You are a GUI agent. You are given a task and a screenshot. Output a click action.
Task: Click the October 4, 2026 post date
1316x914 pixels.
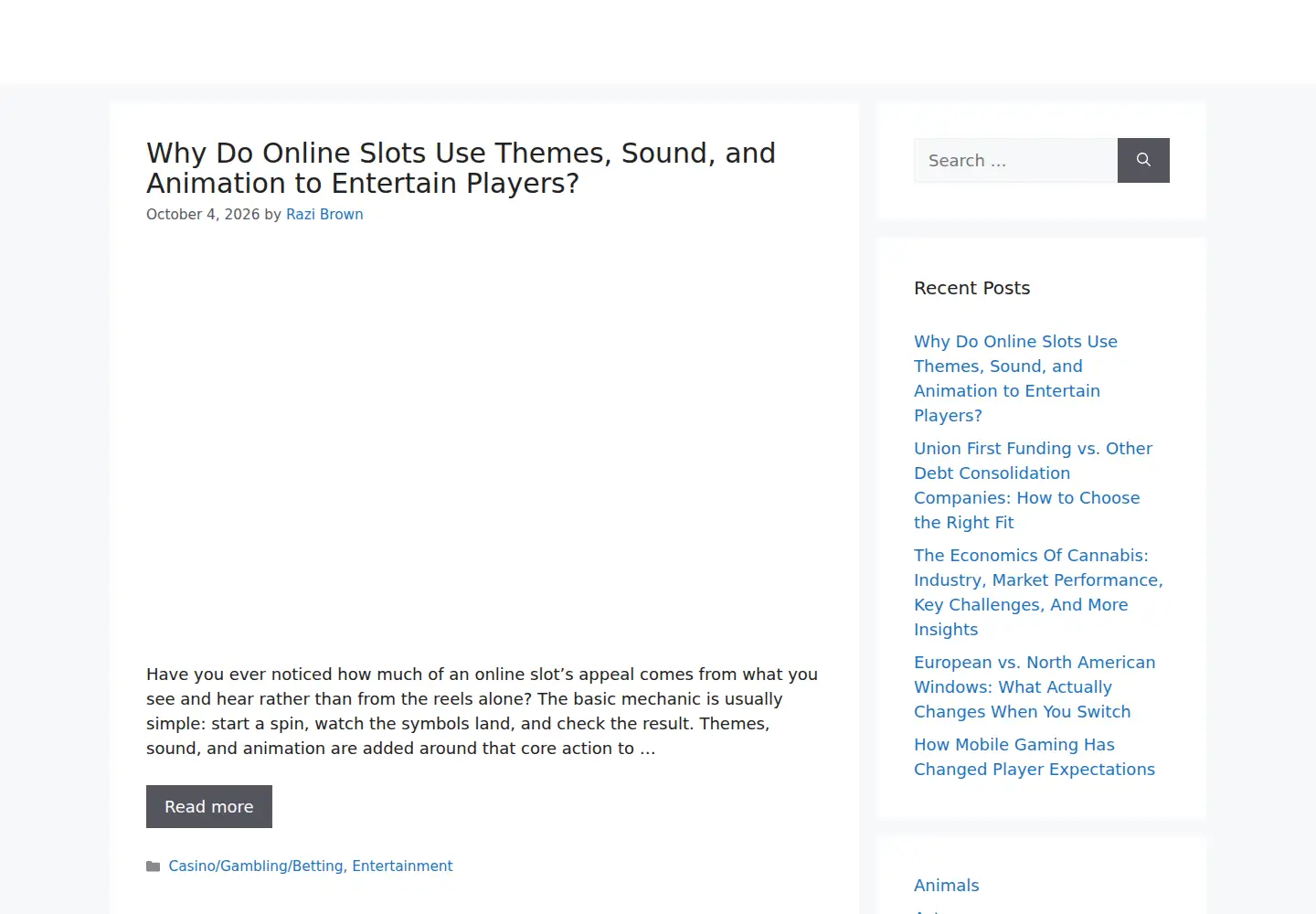[203, 214]
